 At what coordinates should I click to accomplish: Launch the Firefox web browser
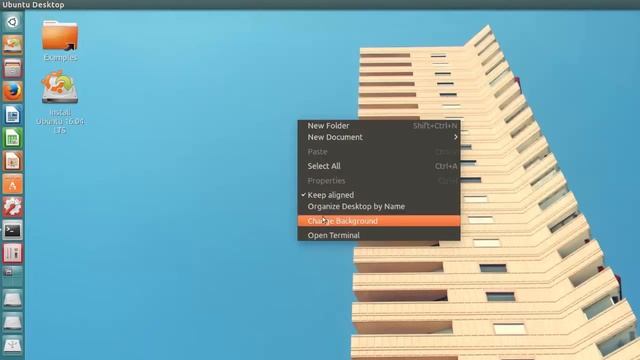pos(12,91)
